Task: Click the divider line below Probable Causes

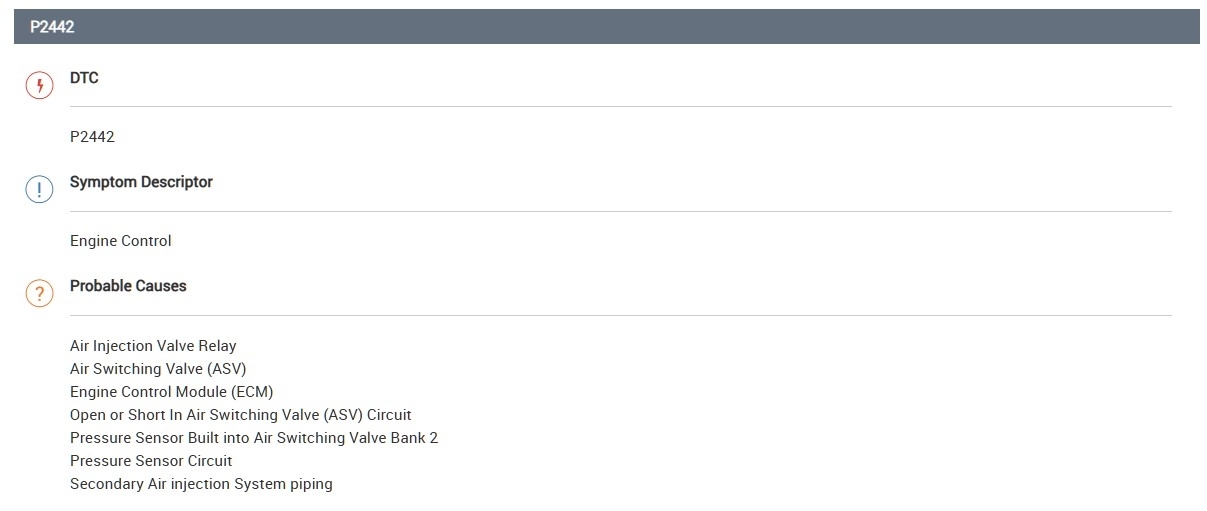Action: point(620,315)
